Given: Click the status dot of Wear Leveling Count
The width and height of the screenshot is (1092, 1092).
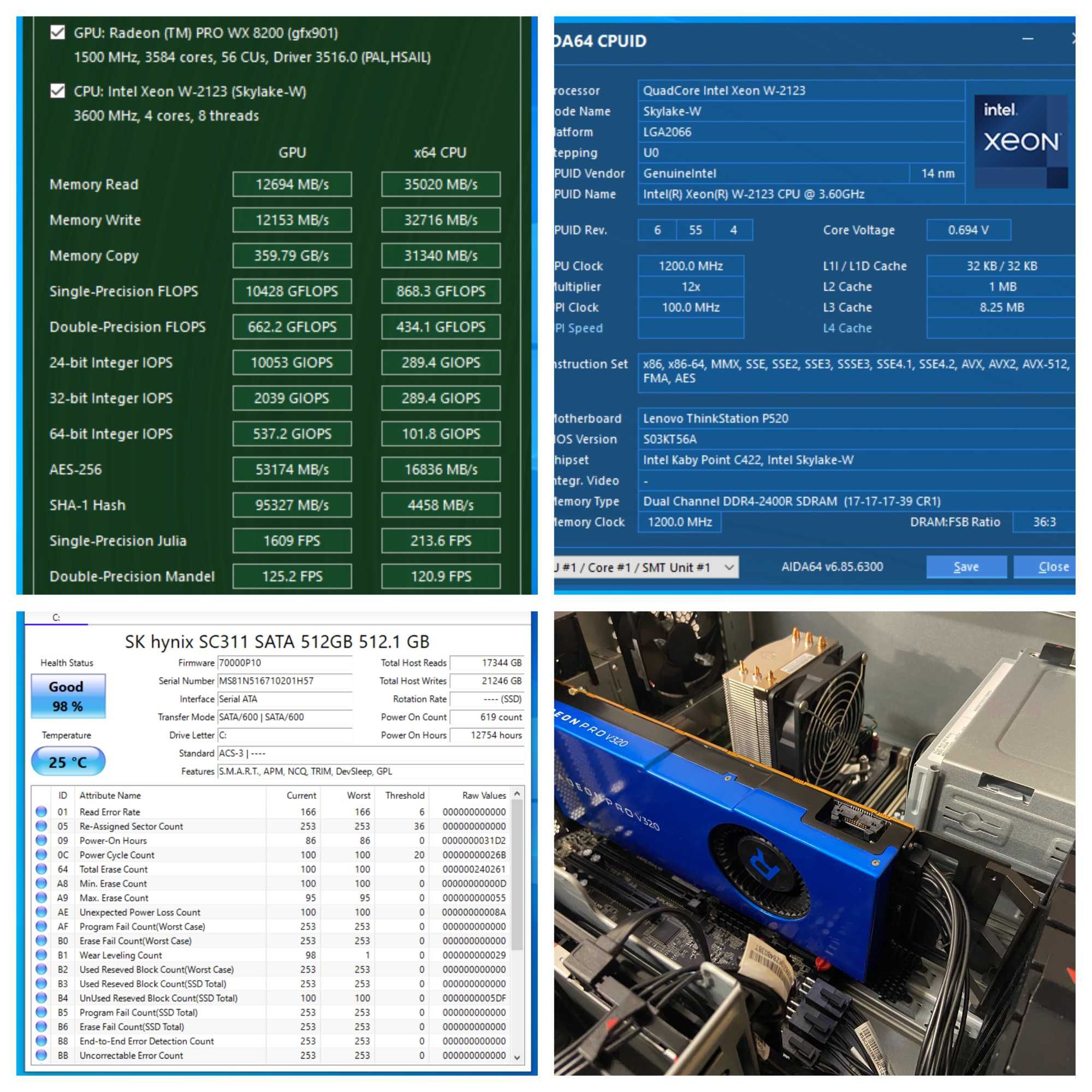Looking at the screenshot, I should pos(41,954).
